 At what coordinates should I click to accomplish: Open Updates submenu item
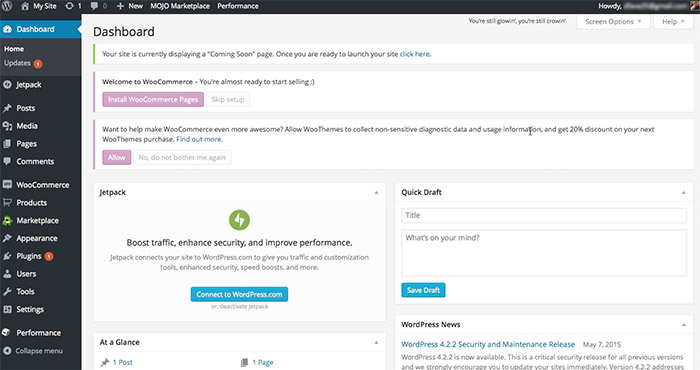tap(17, 63)
